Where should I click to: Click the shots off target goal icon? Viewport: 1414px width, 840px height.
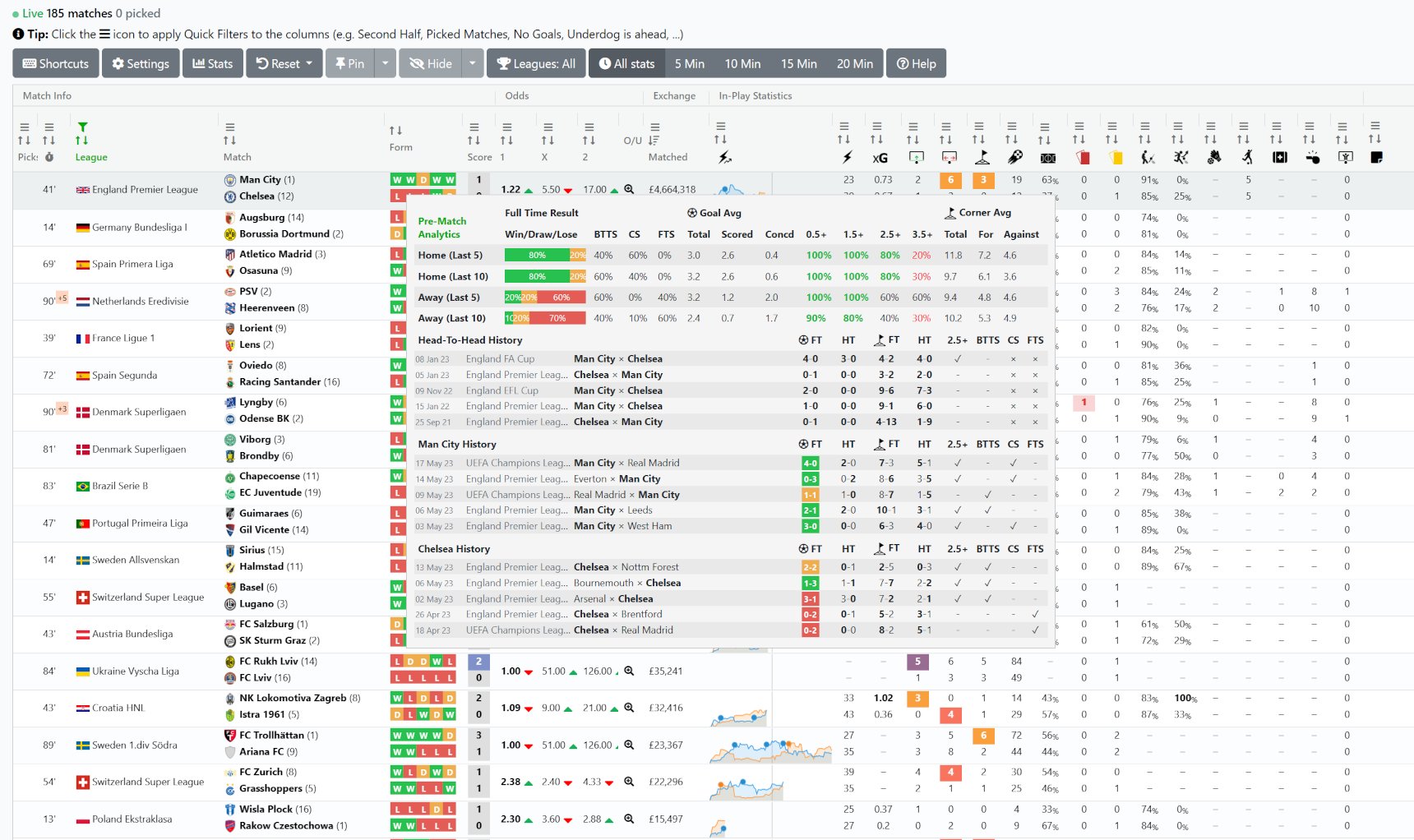click(949, 157)
